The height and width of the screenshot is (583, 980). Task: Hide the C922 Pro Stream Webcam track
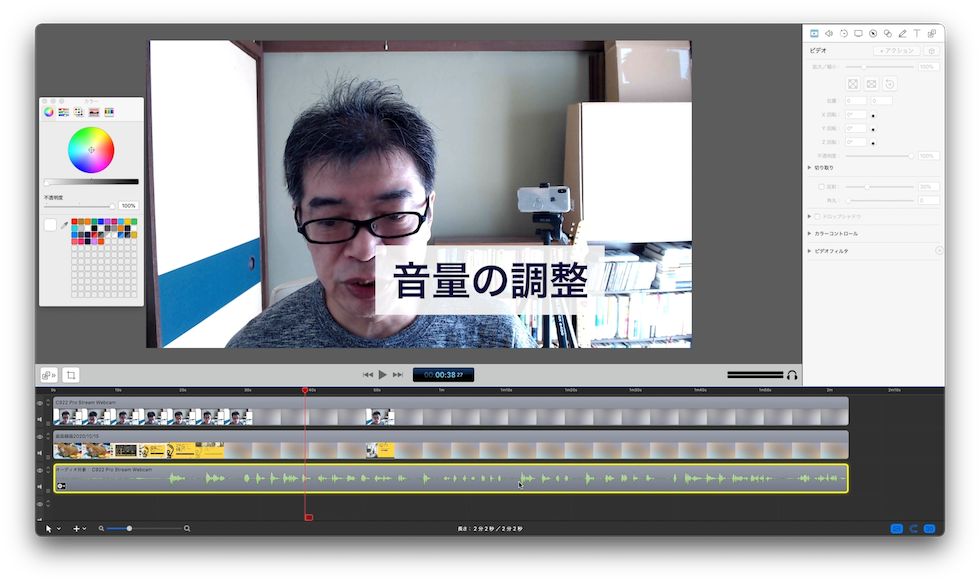click(x=40, y=404)
